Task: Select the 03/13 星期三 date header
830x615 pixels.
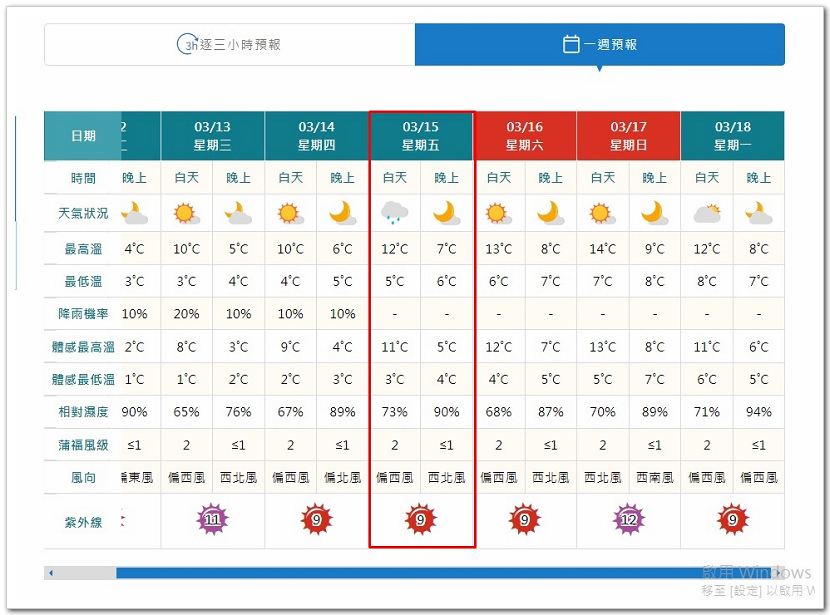Action: [x=212, y=136]
